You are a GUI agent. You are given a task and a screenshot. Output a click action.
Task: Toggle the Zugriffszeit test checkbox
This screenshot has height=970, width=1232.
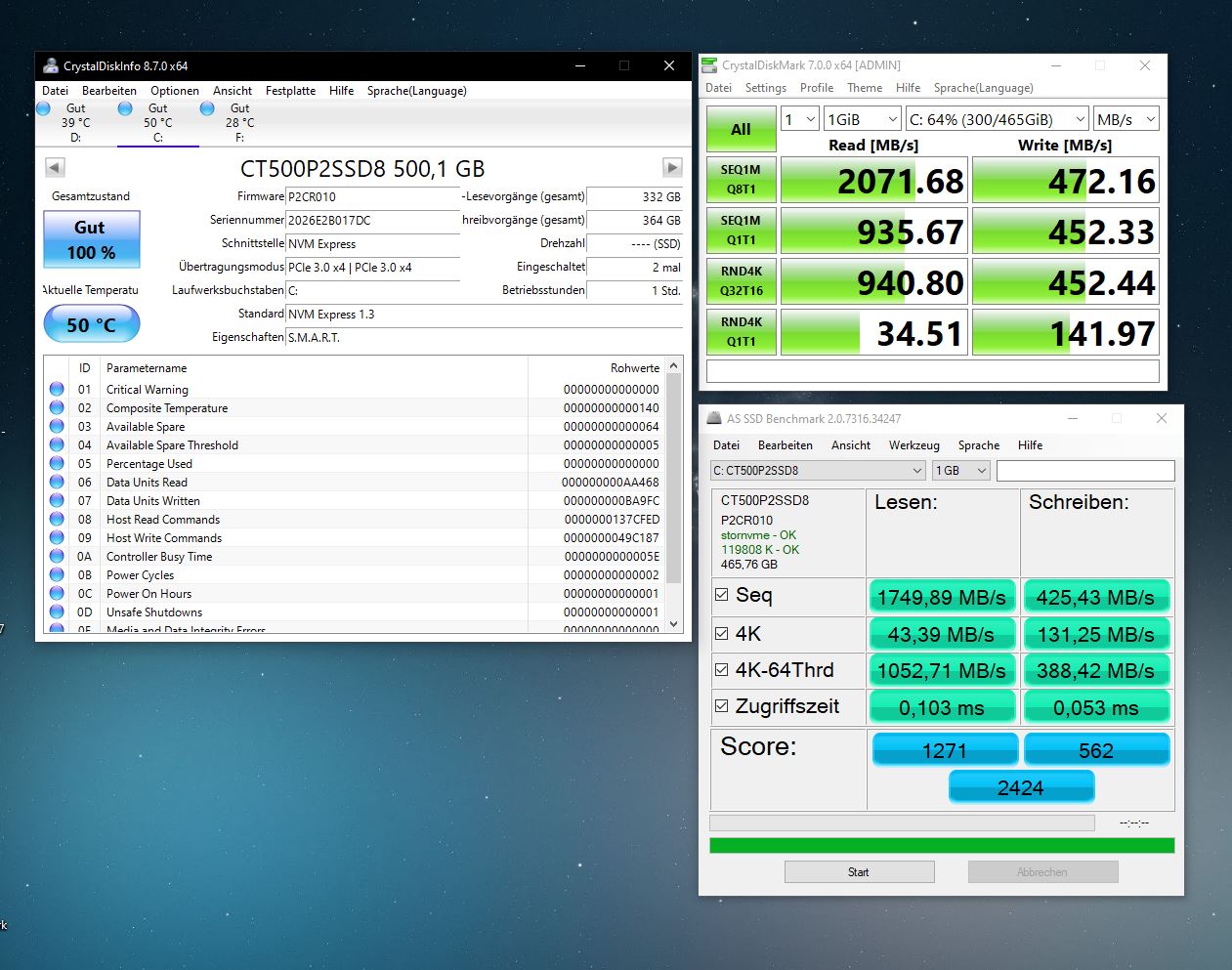pos(721,705)
